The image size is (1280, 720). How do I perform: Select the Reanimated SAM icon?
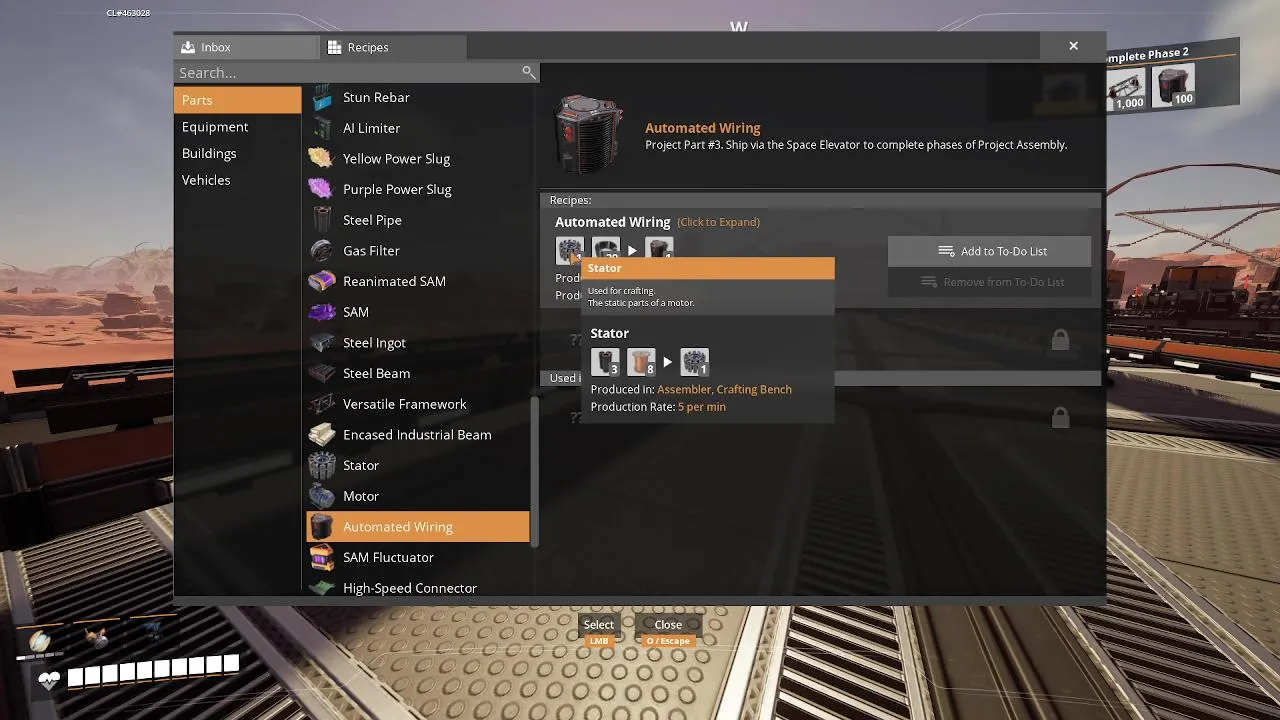point(321,281)
